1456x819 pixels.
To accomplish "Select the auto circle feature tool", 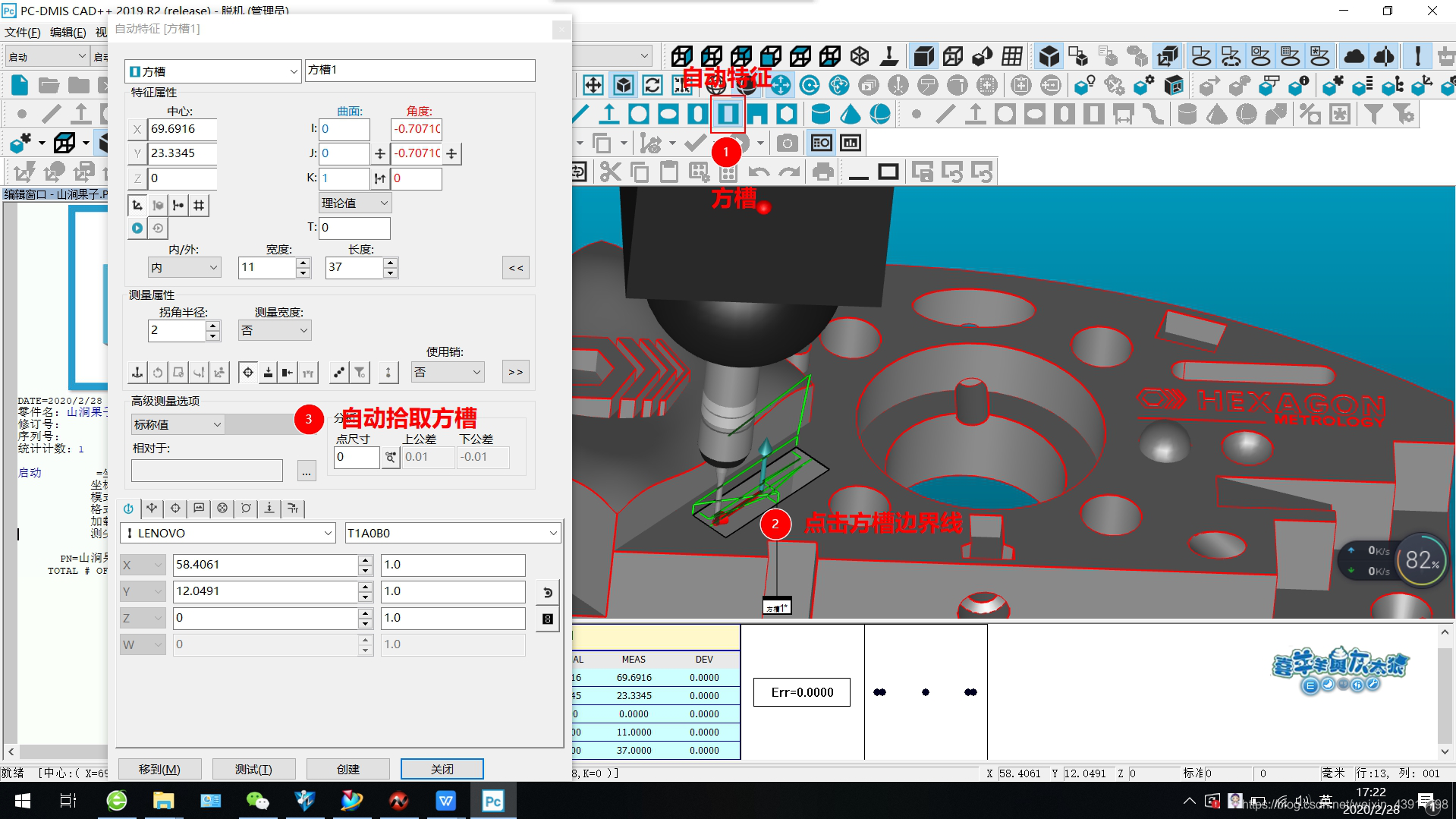I will point(639,115).
